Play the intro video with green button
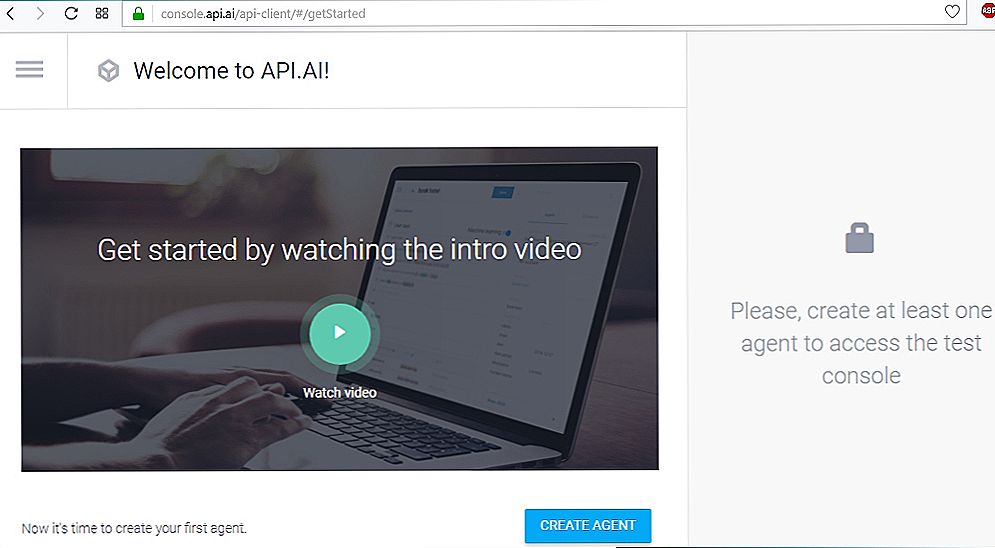995x548 pixels. point(340,332)
